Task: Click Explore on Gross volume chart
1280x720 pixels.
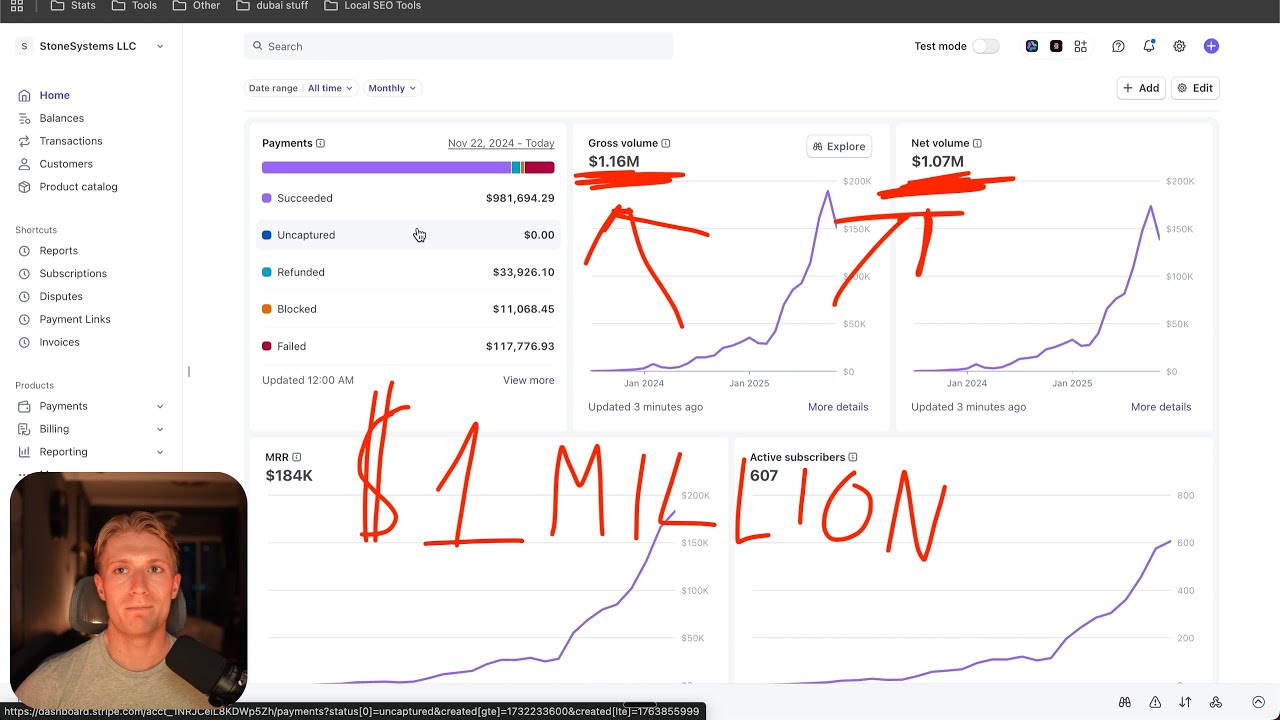Action: point(839,146)
